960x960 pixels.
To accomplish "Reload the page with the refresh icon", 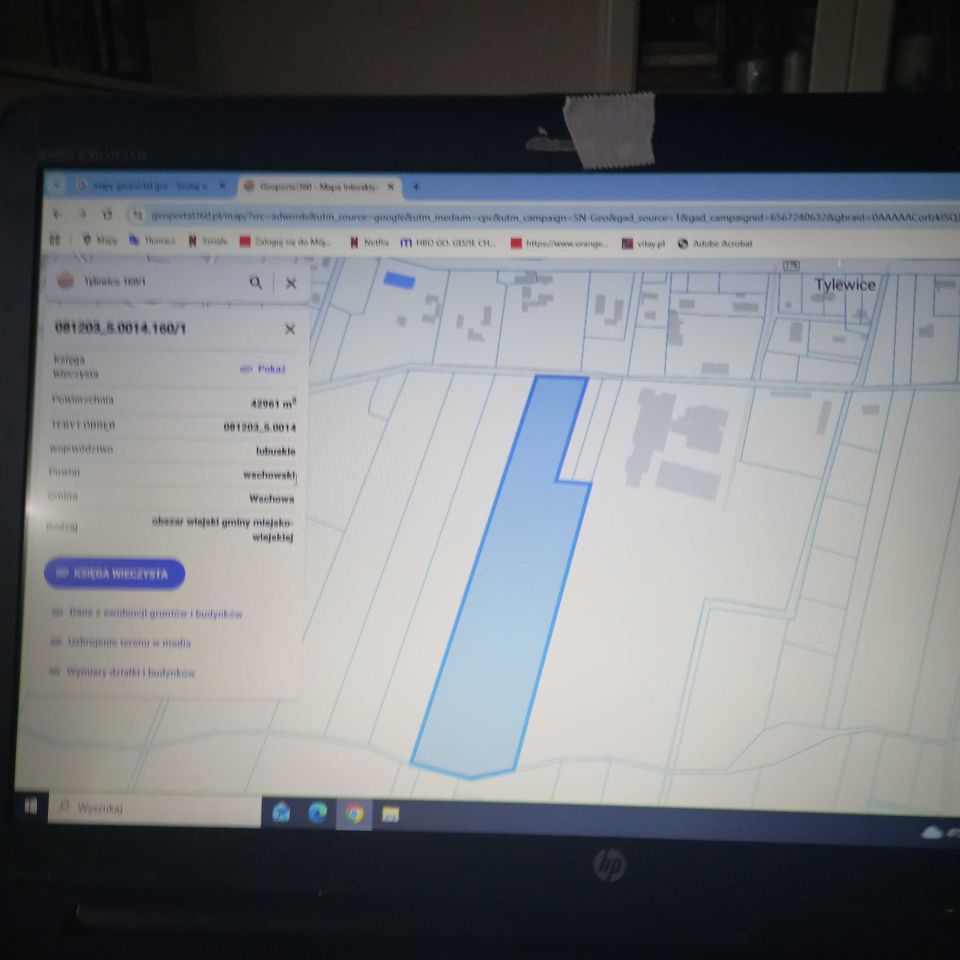I will pyautogui.click(x=108, y=214).
